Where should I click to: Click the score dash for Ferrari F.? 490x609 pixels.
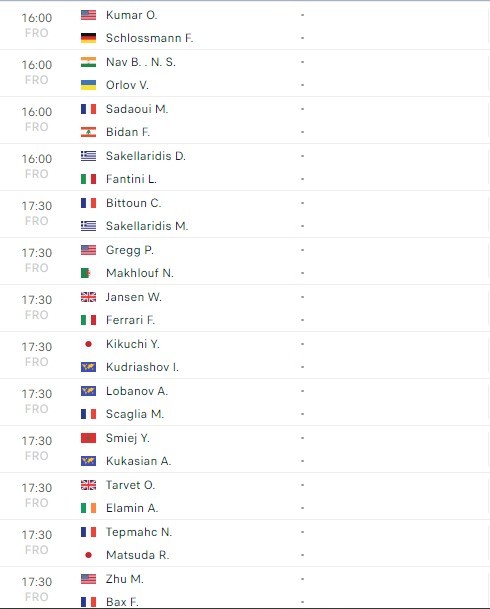coord(302,320)
